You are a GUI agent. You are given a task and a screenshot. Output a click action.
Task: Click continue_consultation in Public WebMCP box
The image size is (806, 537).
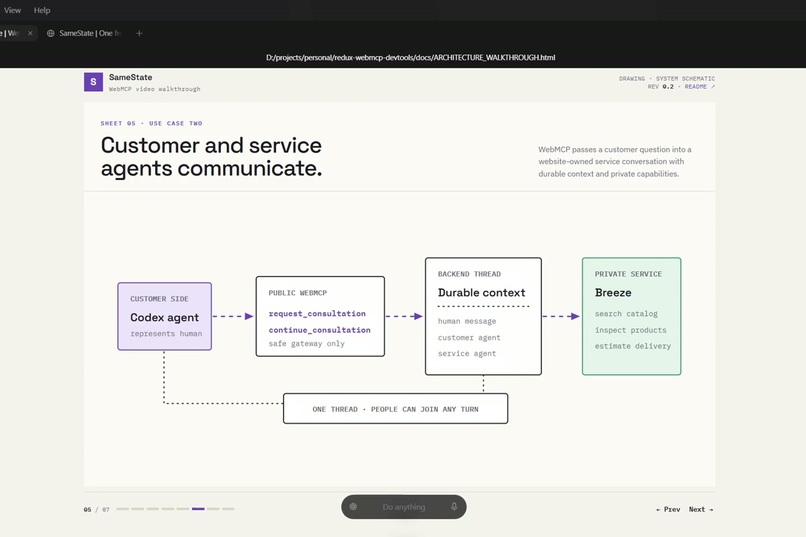coord(319,330)
